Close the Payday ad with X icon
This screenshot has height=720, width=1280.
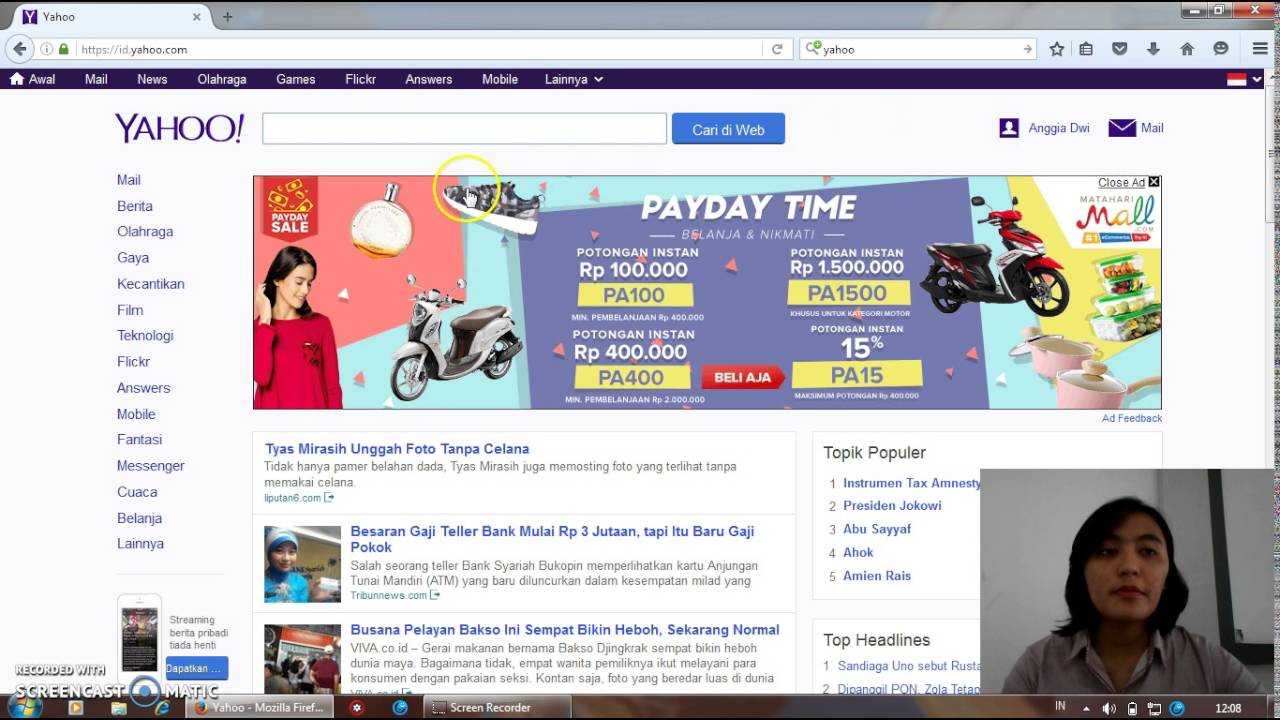tap(1154, 182)
